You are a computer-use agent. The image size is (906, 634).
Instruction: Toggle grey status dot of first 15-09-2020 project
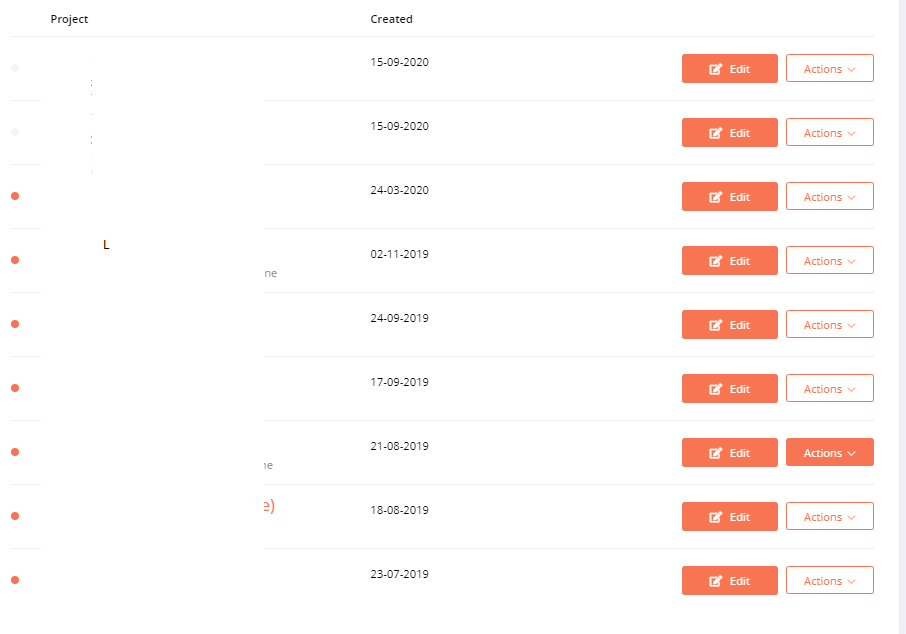point(15,68)
